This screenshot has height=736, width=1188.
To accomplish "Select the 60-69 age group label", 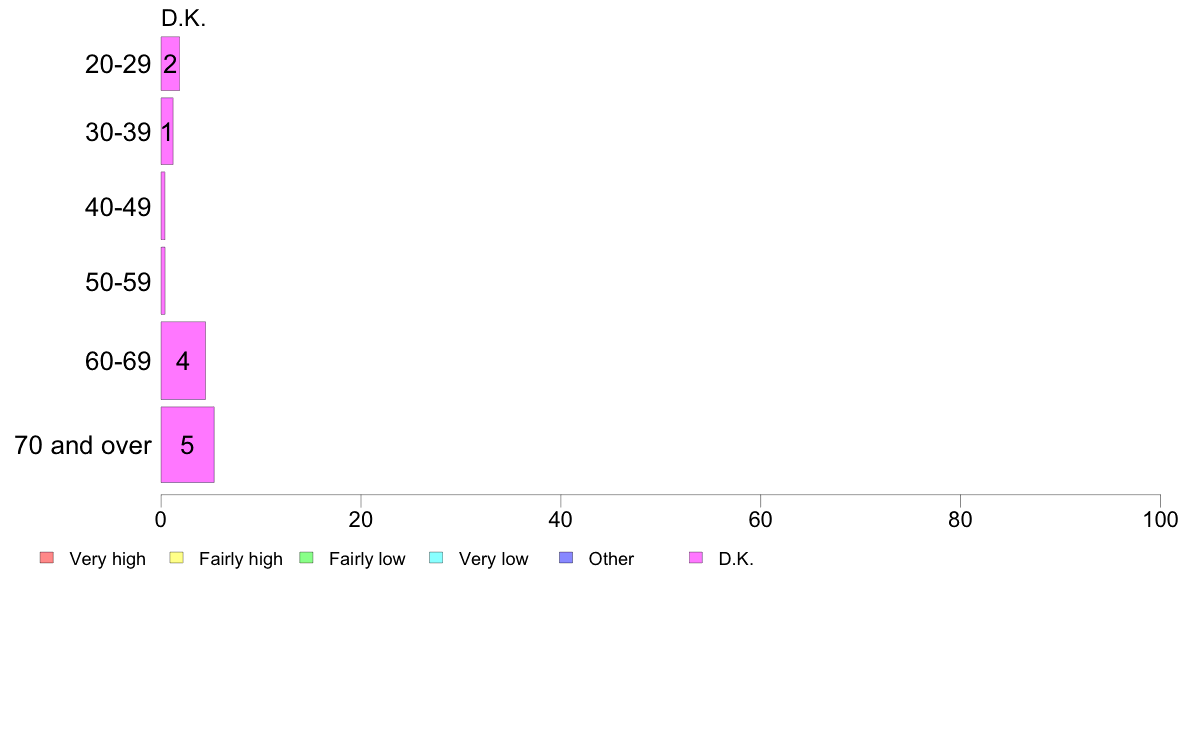I will click(118, 361).
